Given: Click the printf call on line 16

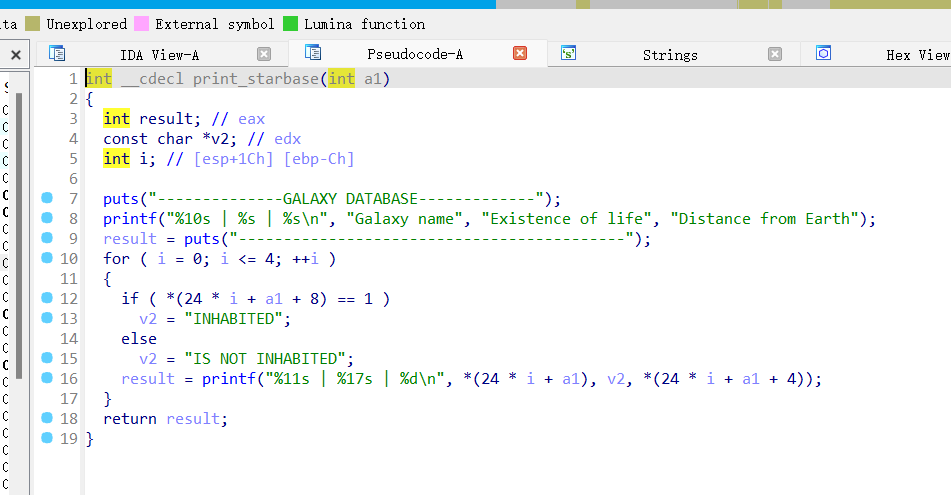Looking at the screenshot, I should click(x=229, y=379).
